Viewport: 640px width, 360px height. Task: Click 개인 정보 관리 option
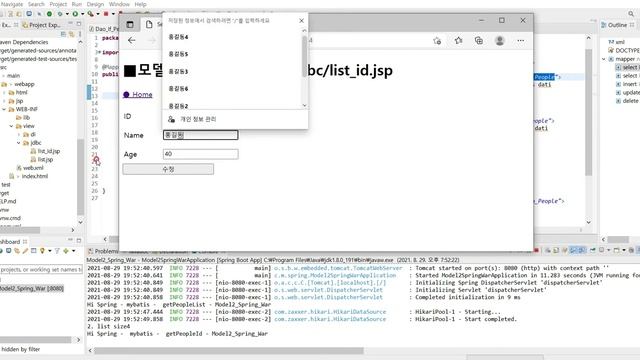tap(235, 119)
